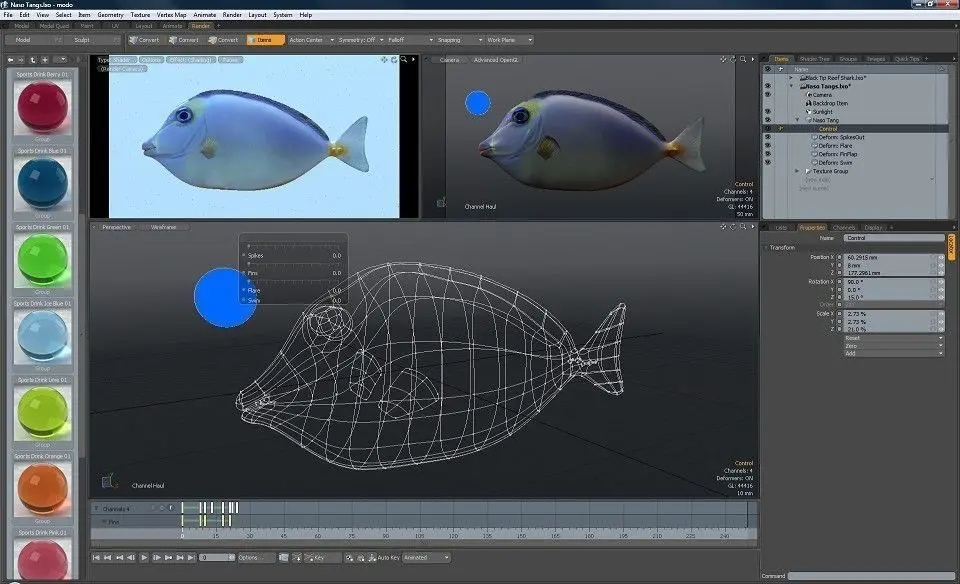Collapse the Naso Tang.lxo scene
Screen dimensions: 960x584
tap(791, 86)
